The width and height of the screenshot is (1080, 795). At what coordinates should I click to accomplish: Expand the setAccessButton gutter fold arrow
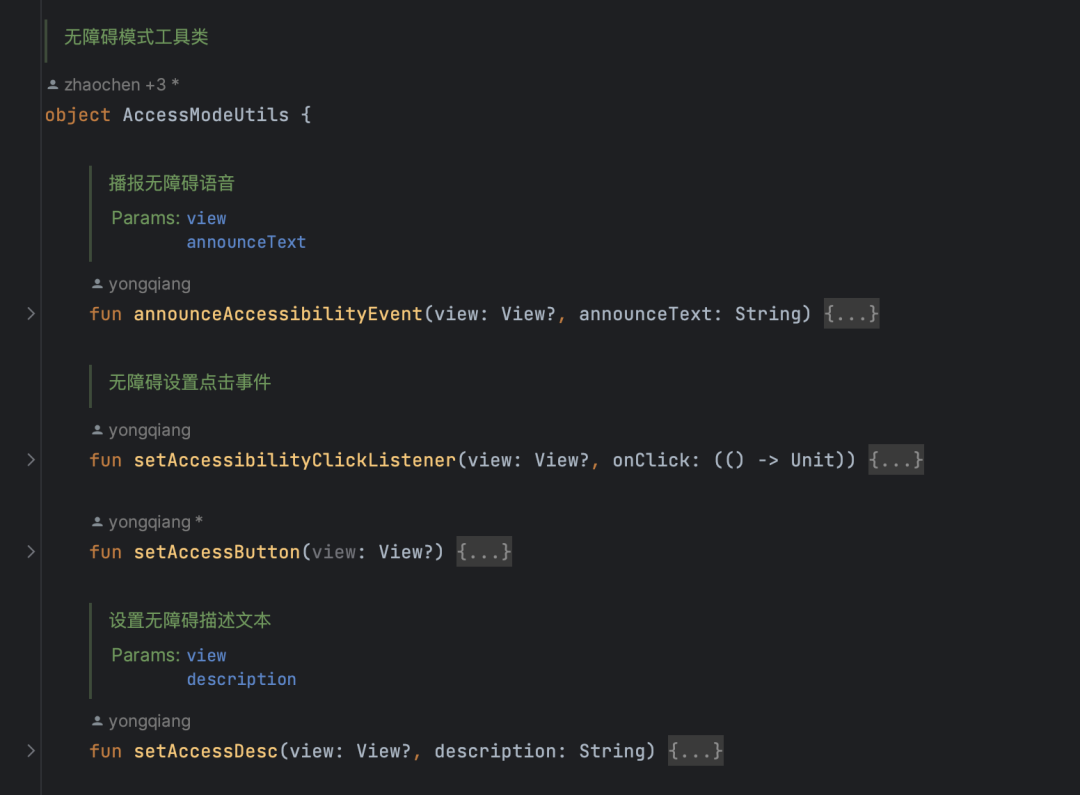(31, 552)
